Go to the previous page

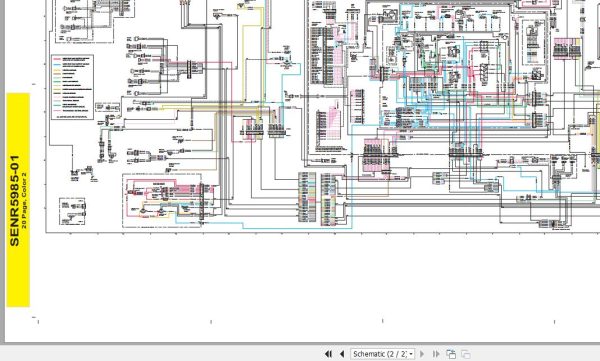342,354
